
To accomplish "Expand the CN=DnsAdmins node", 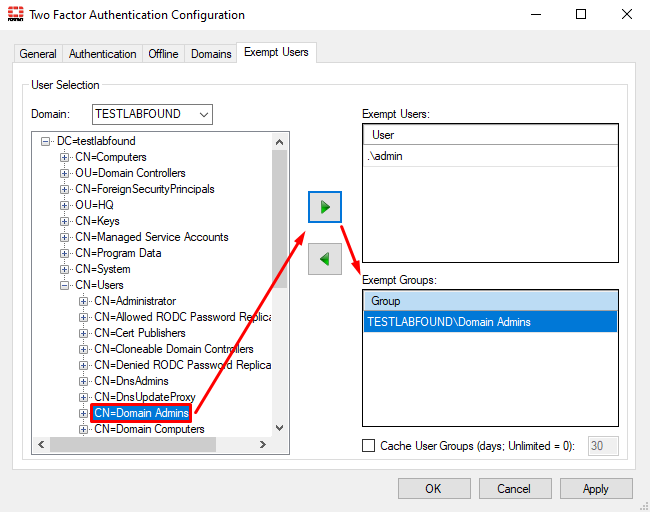I will (83, 381).
